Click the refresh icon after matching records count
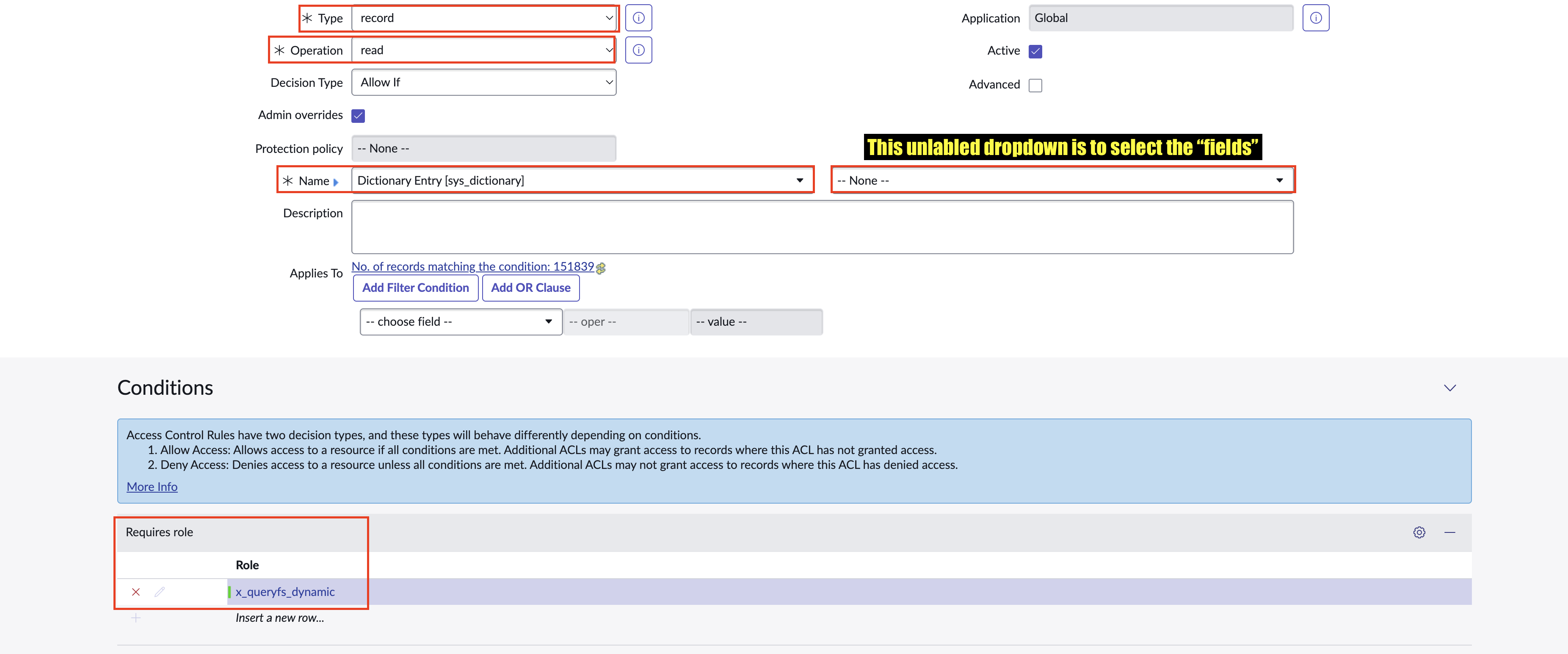 (x=601, y=269)
